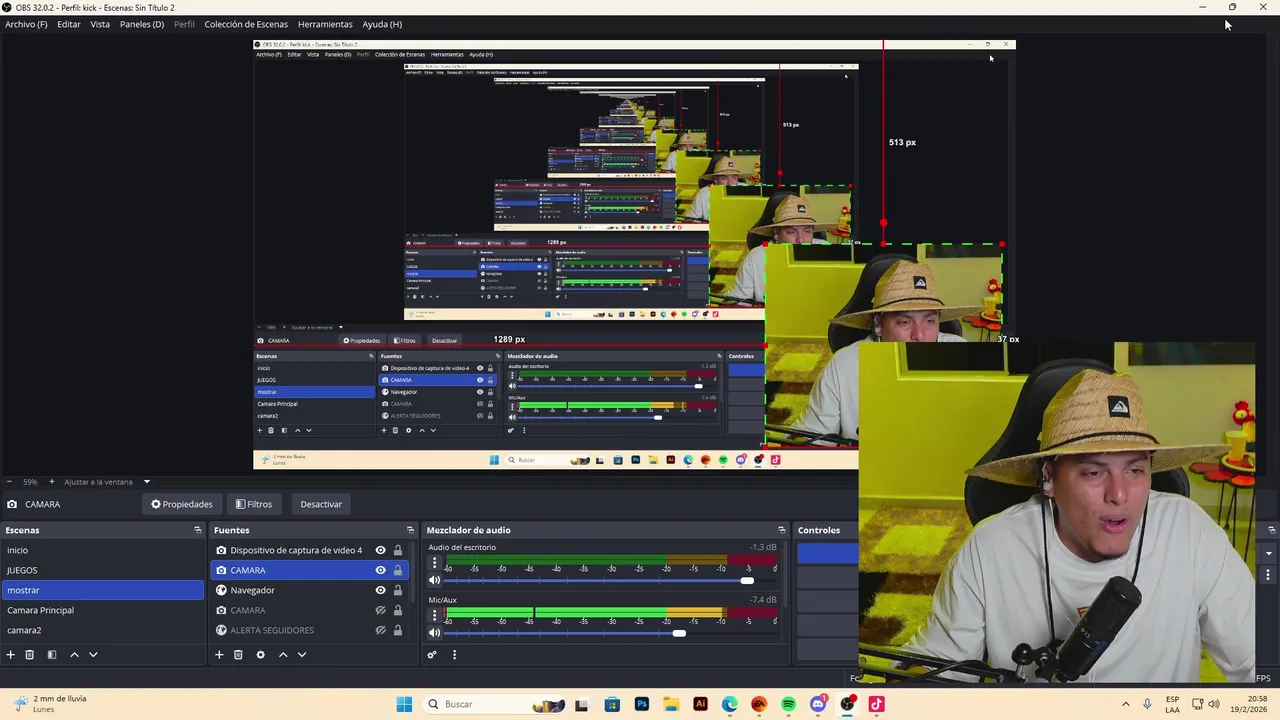
Task: Open options dots for Mic/Aux channel
Action: (434, 615)
